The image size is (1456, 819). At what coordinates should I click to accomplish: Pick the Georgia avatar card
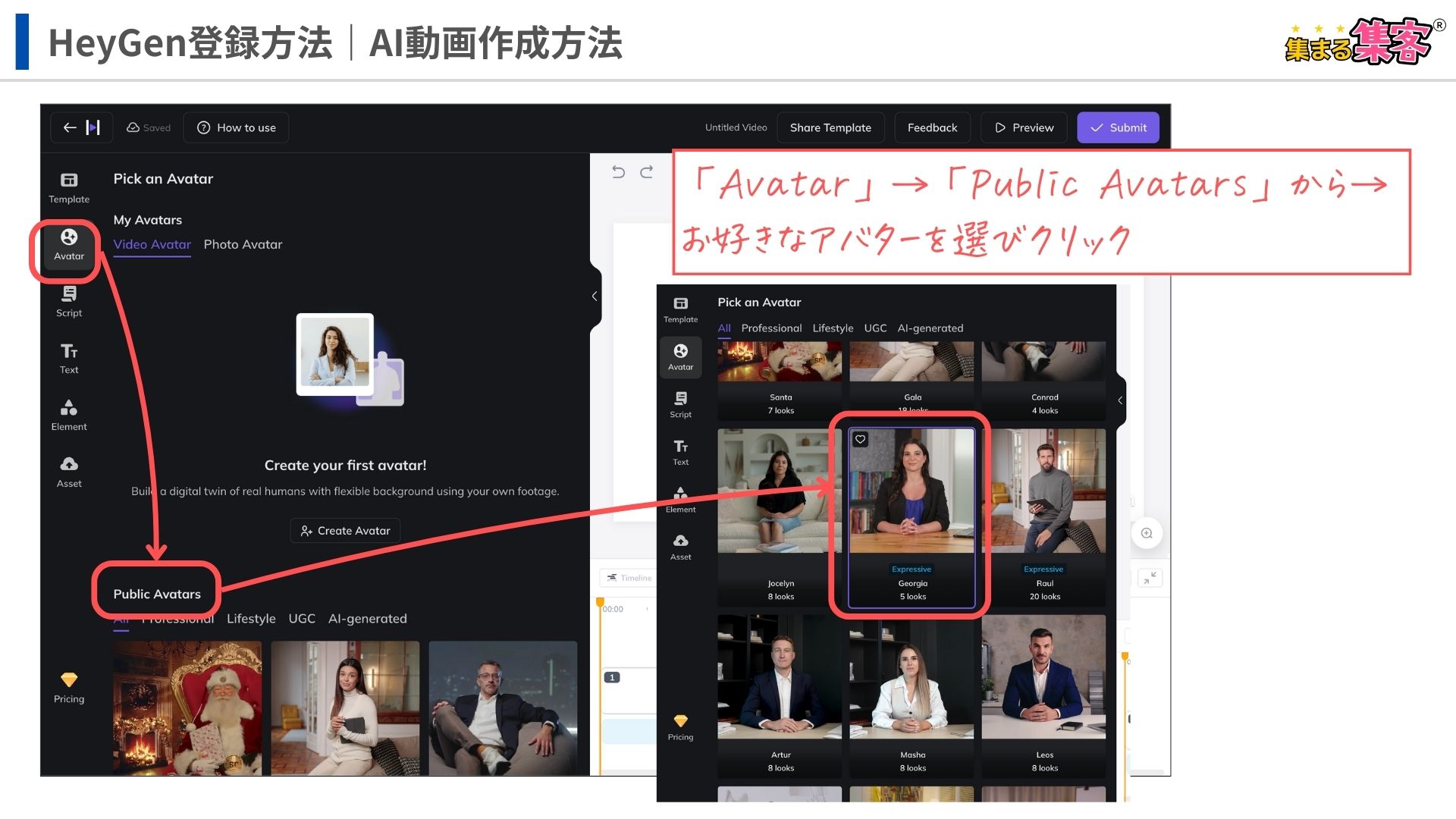click(912, 517)
